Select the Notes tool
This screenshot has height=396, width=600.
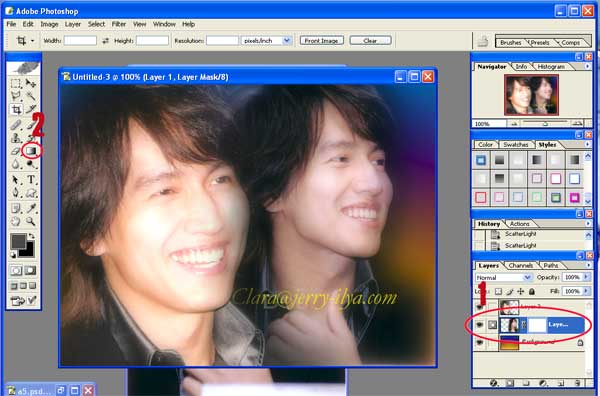[16, 208]
